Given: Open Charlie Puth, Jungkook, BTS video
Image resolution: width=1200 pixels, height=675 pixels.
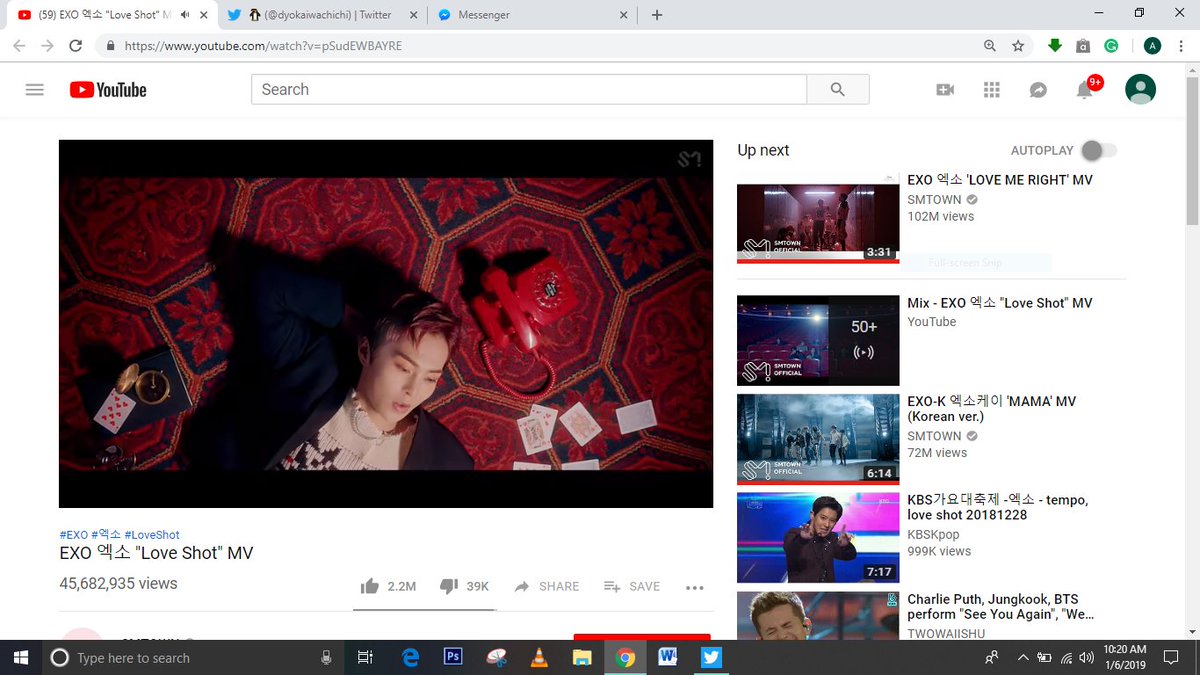Looking at the screenshot, I should (x=1001, y=607).
